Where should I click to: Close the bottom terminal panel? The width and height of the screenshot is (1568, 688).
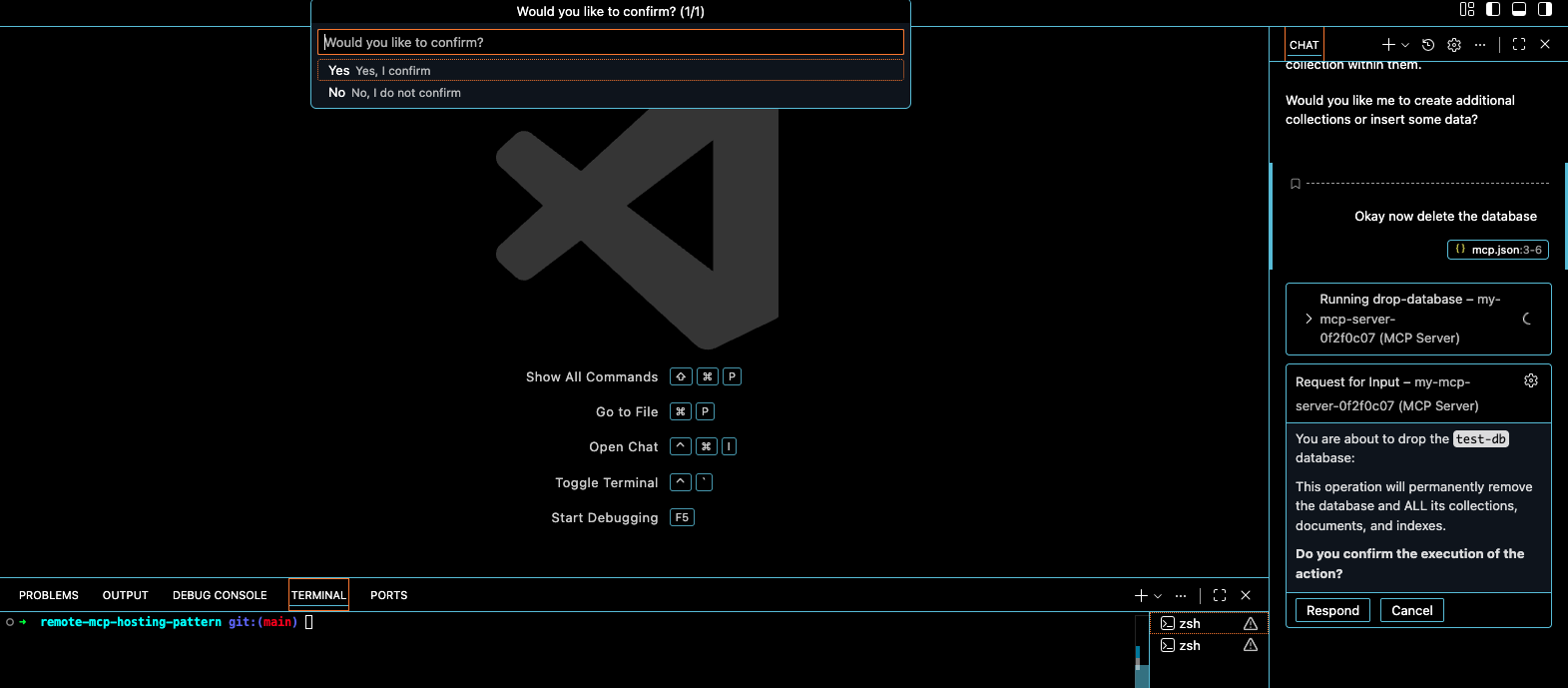(x=1246, y=595)
